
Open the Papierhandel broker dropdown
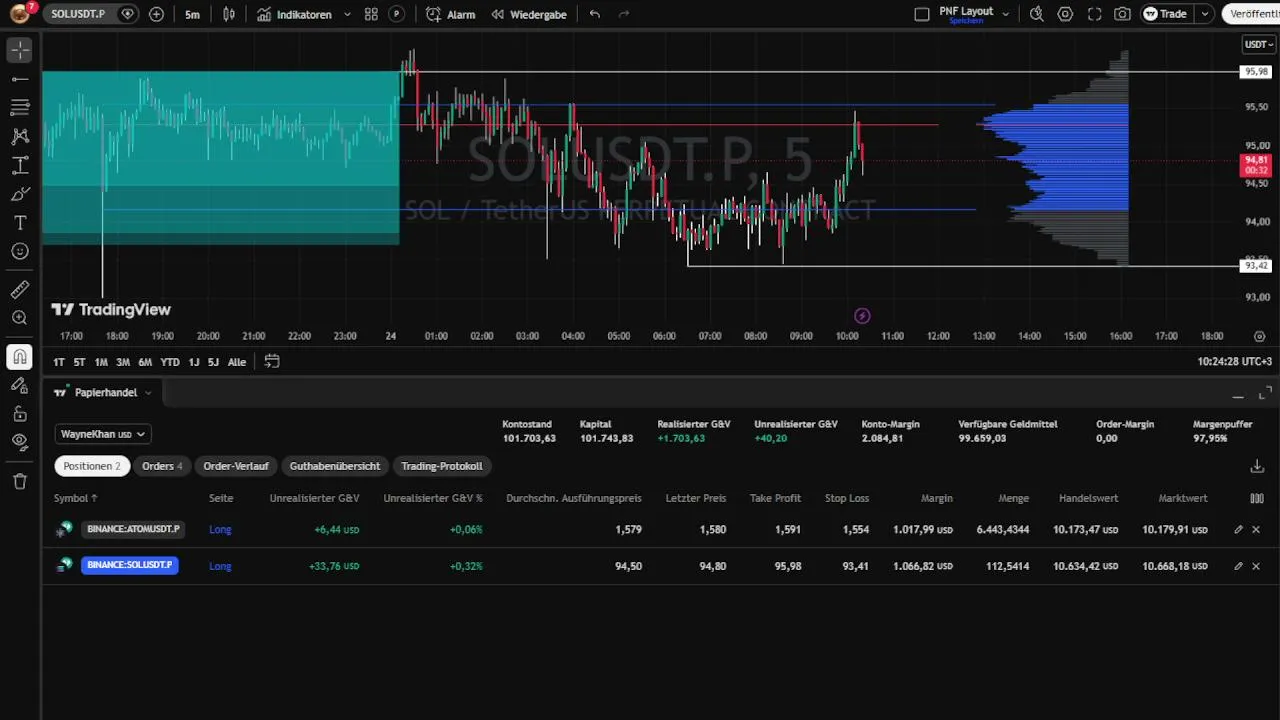point(104,393)
